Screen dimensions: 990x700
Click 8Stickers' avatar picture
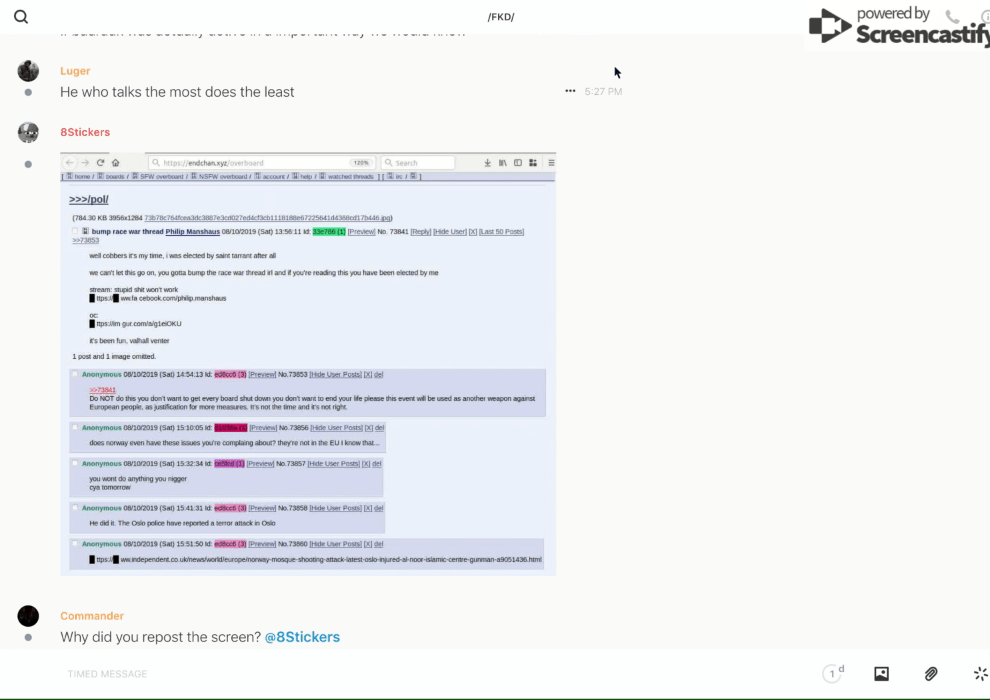tap(28, 132)
